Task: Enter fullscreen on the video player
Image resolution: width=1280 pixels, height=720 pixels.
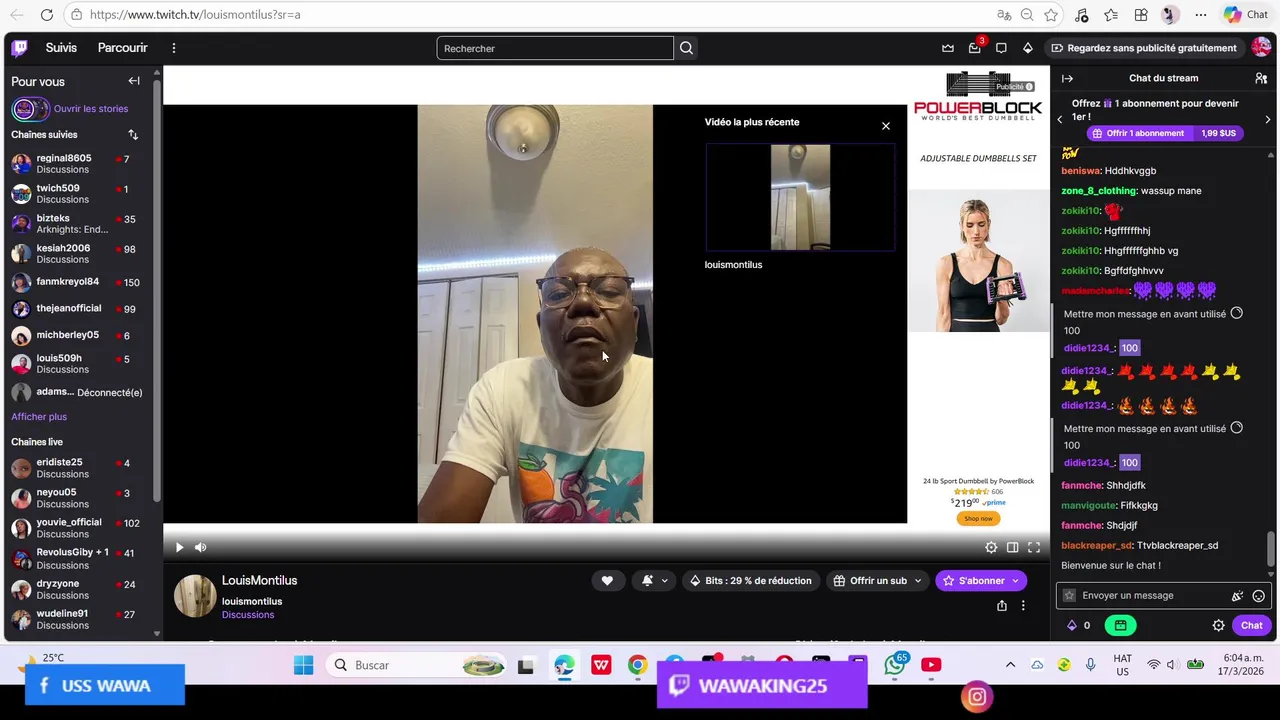Action: (1034, 547)
